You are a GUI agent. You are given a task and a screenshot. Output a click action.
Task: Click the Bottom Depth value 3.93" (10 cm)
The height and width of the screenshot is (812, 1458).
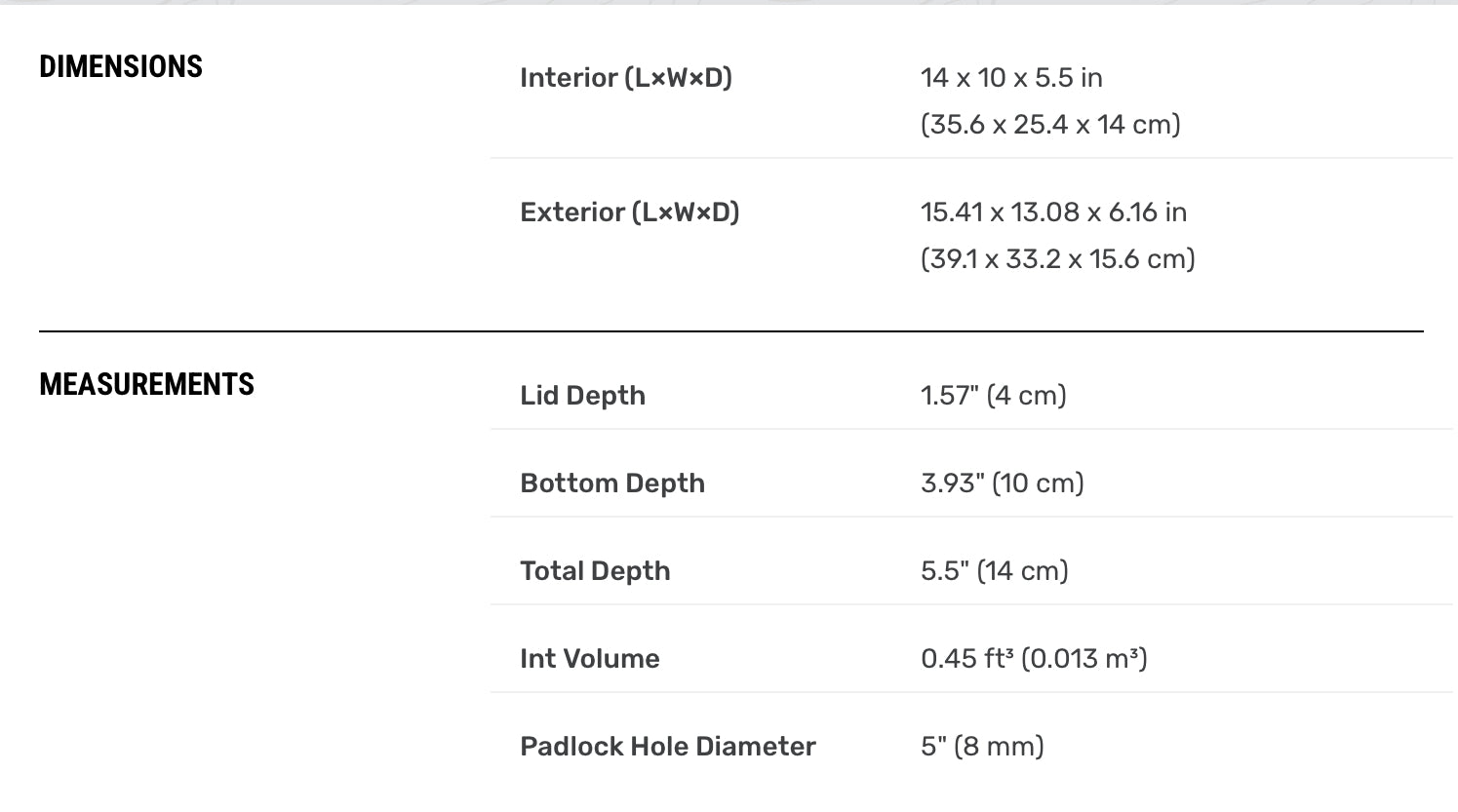point(1003,483)
